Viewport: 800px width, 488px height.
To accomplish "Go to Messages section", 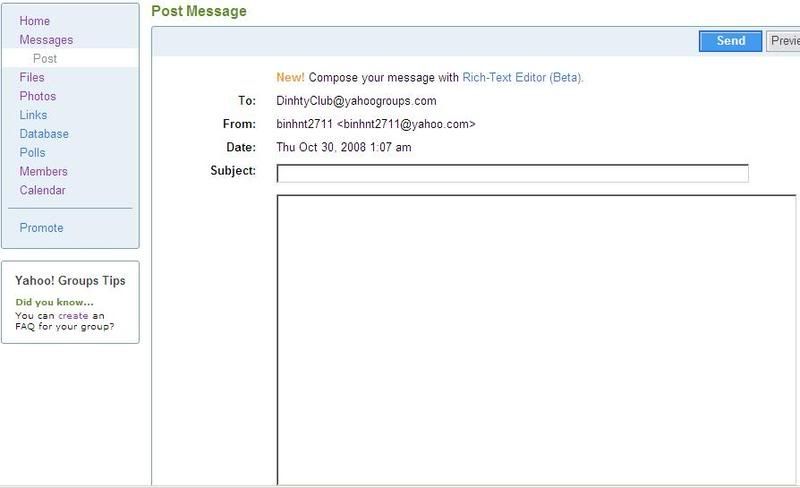I will click(46, 40).
